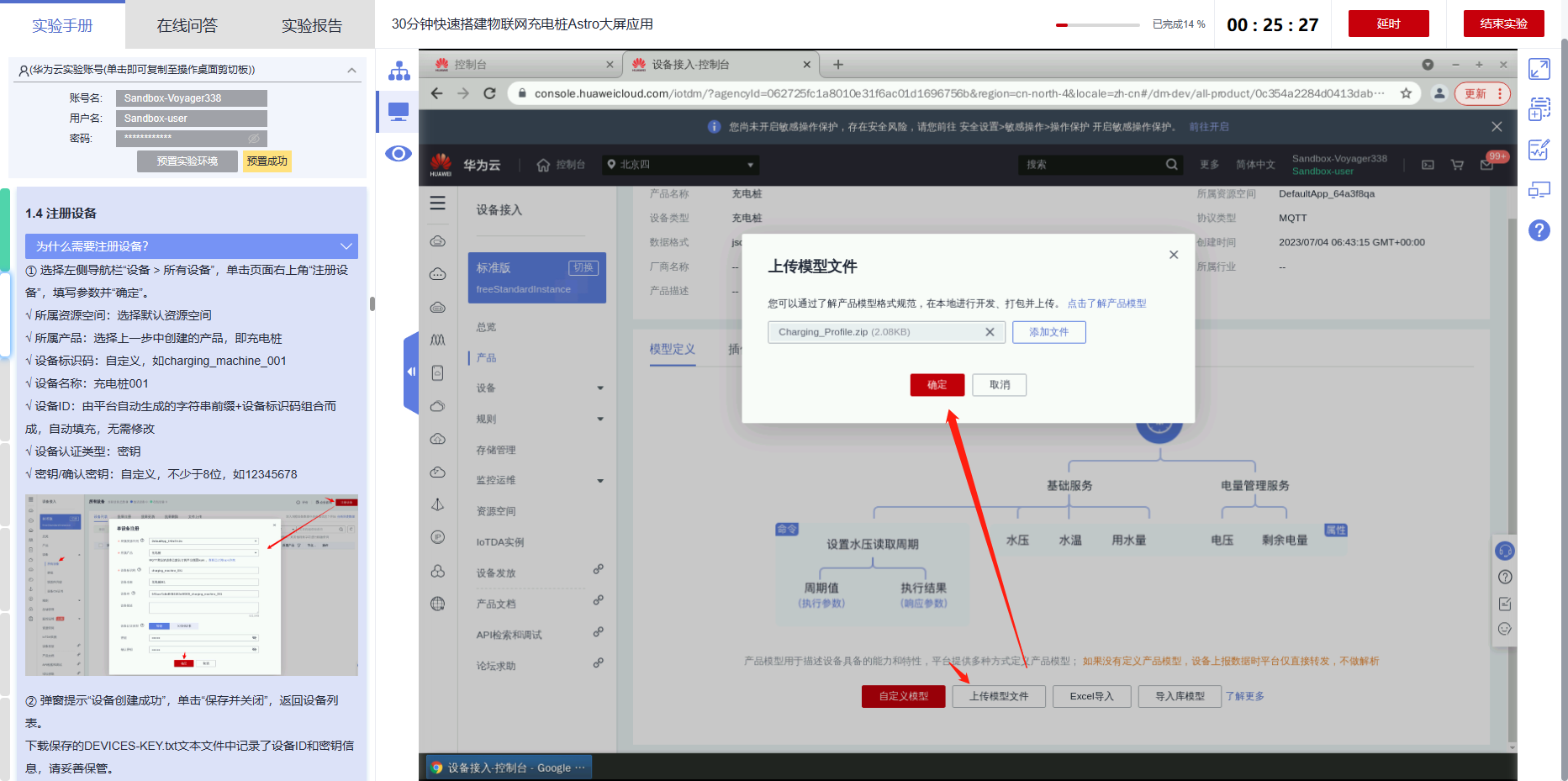Open the 更多 menu in console header
This screenshot has height=781, width=1568.
[1210, 165]
